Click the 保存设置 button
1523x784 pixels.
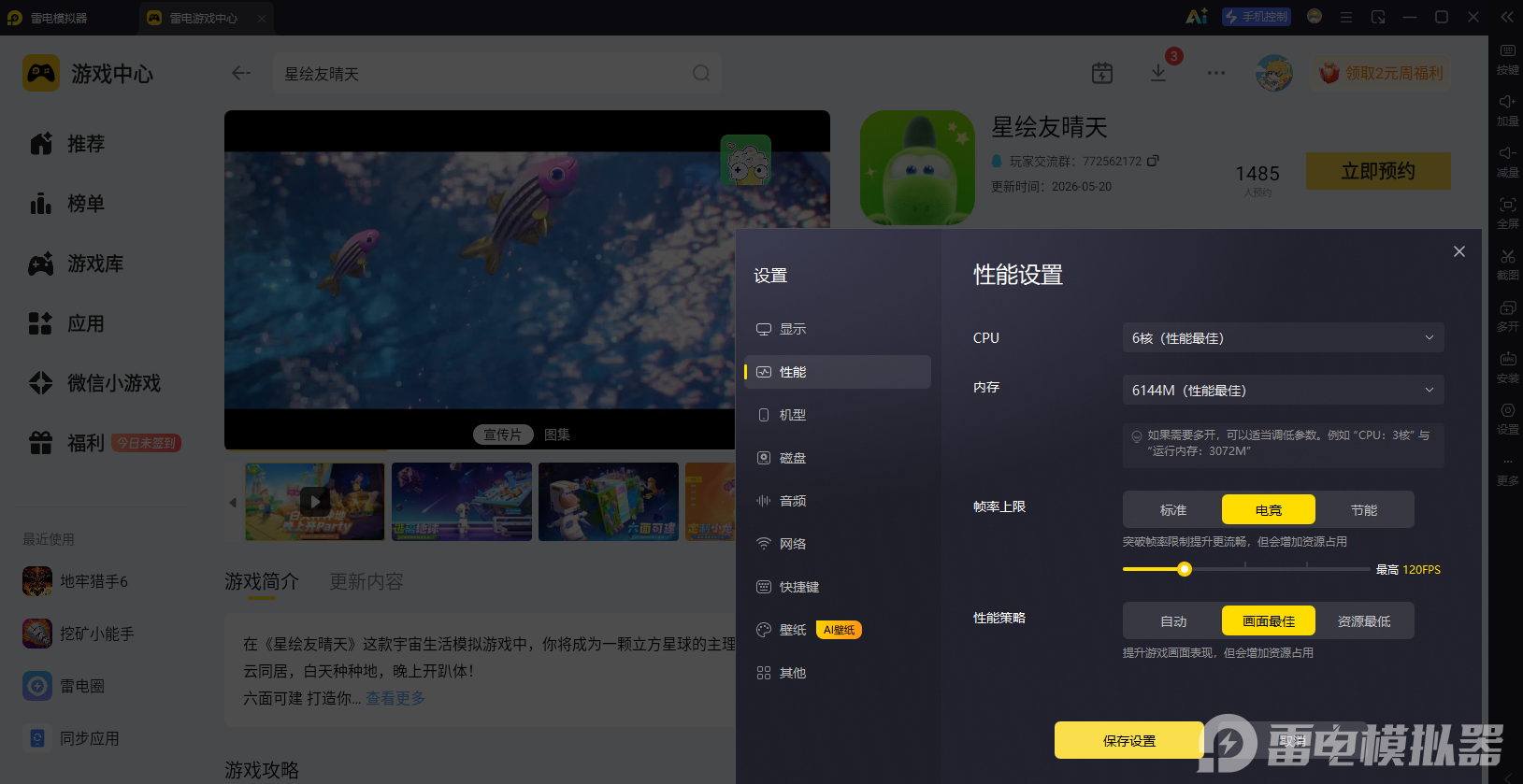tap(1129, 740)
